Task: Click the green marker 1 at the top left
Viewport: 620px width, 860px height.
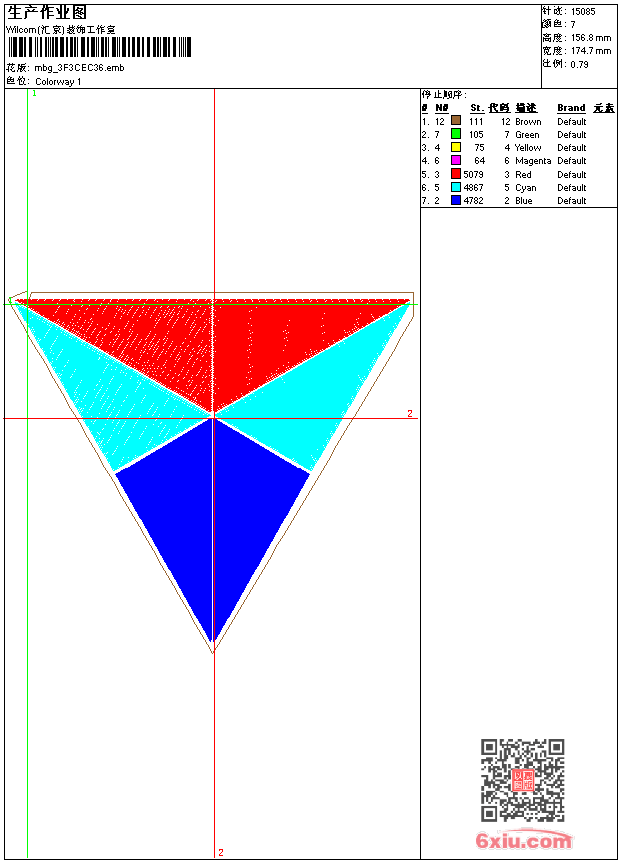Action: tap(34, 93)
